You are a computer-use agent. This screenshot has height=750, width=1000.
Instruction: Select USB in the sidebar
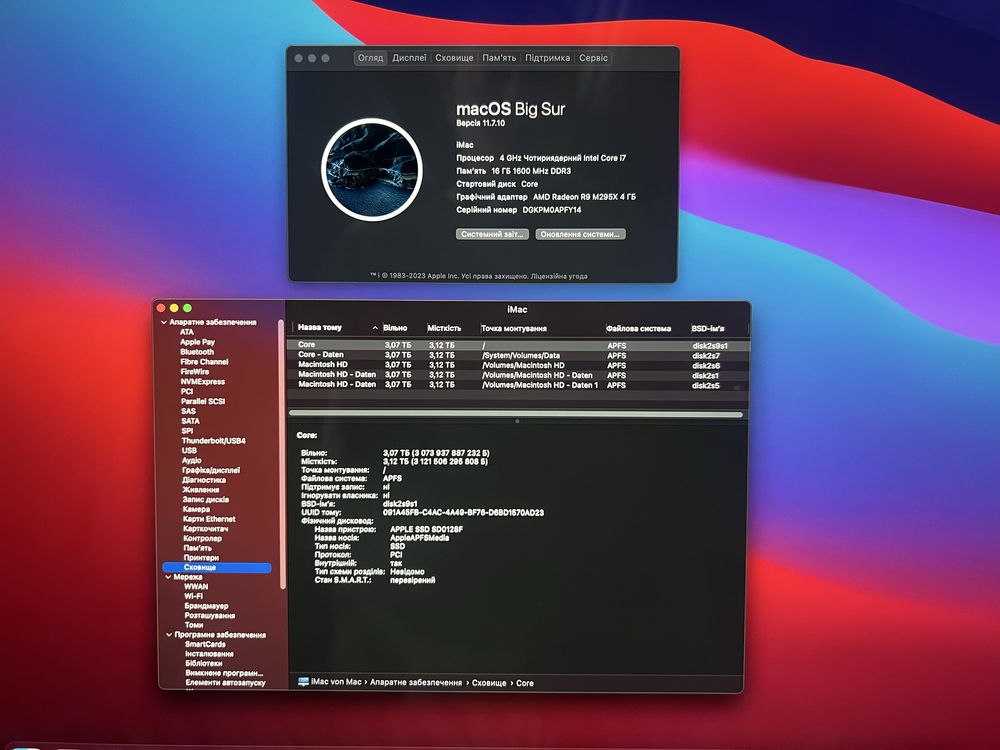click(x=189, y=450)
